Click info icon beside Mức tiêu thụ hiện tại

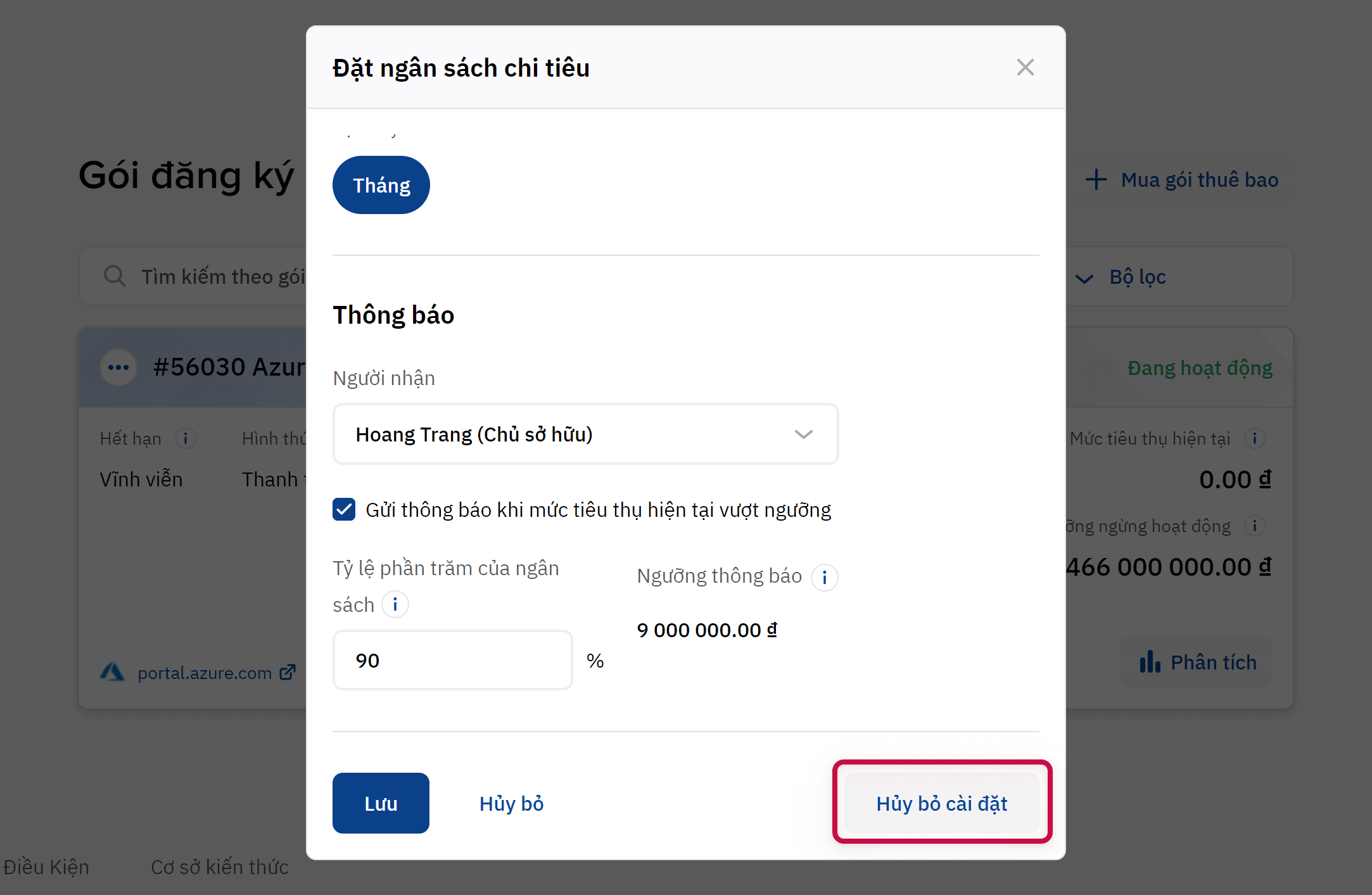pos(1254,438)
